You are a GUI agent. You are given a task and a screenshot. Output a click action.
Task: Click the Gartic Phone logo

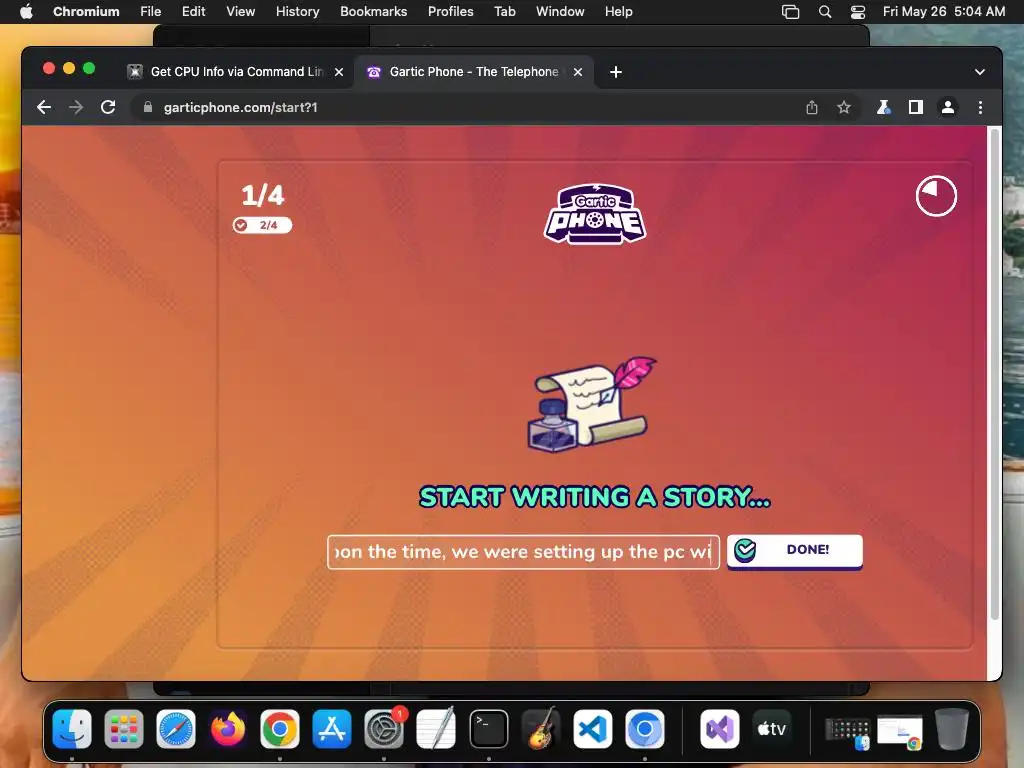click(595, 214)
